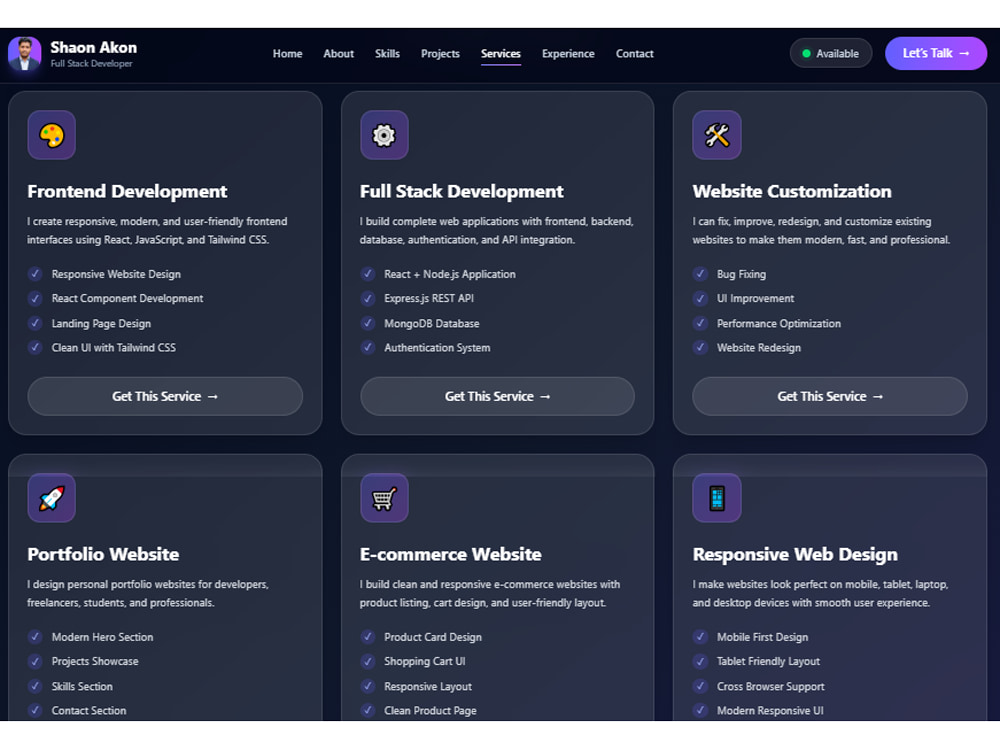Click checkmark beside Website Redesign
This screenshot has width=1000, height=750.
pyautogui.click(x=700, y=347)
